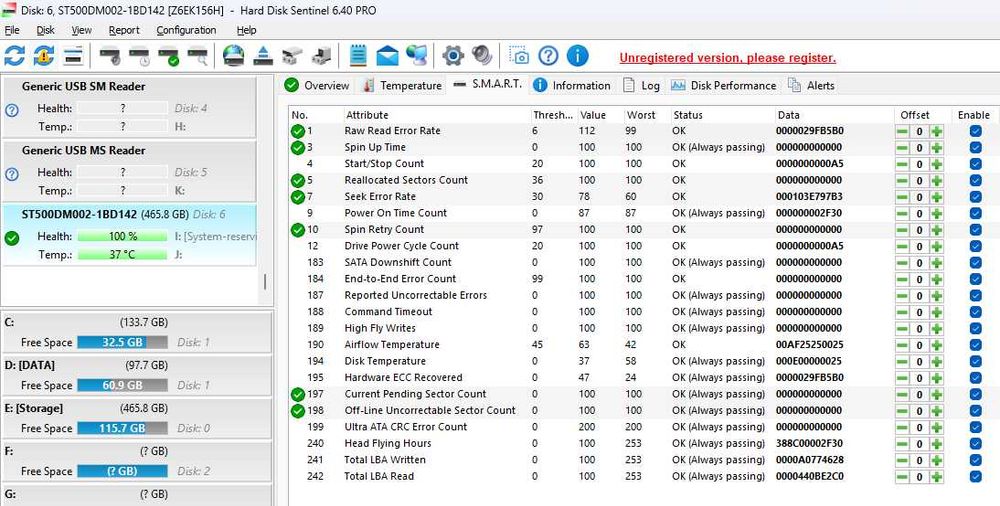Image resolution: width=1000 pixels, height=506 pixels.
Task: Click the gear configuration icon
Action: pyautogui.click(x=453, y=56)
